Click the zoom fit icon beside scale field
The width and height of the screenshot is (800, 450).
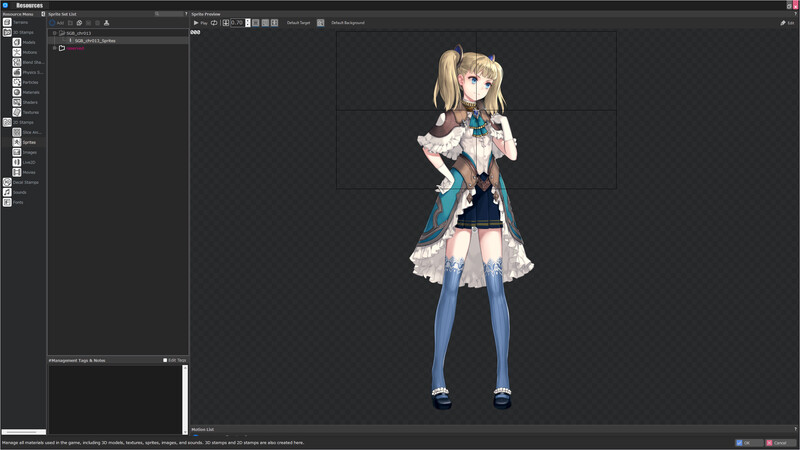pos(226,23)
